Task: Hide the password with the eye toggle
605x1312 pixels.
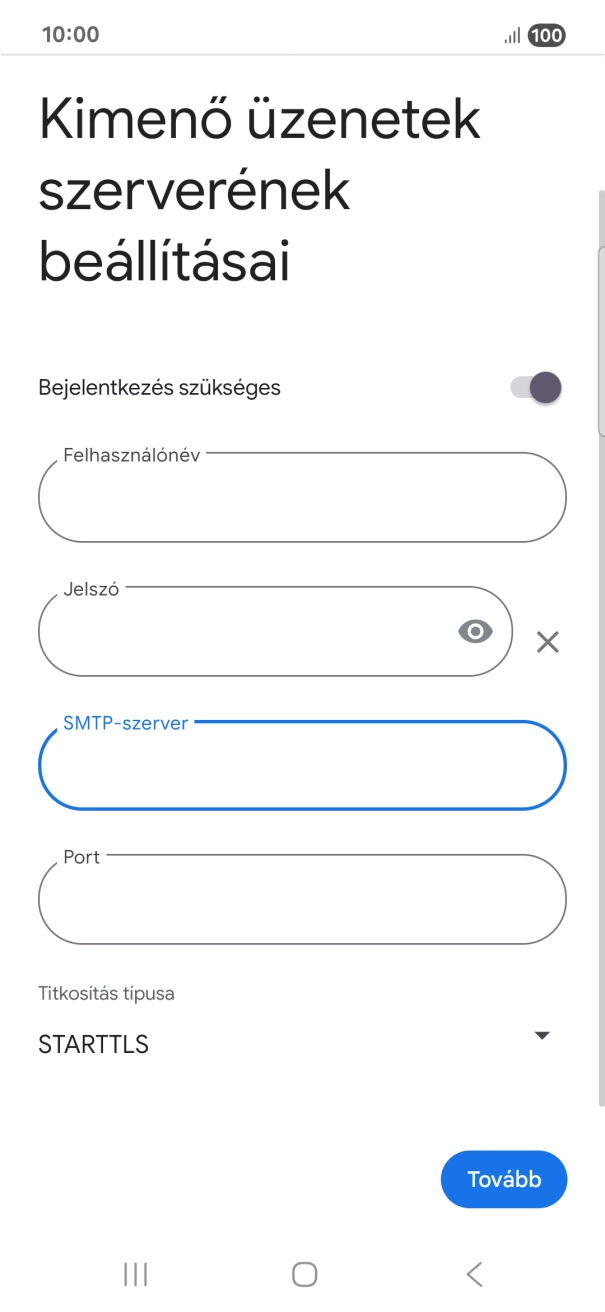Action: (476, 631)
